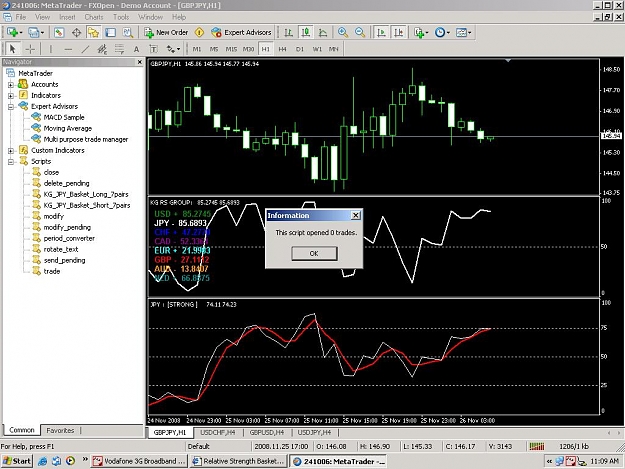This screenshot has height=469, width=625.
Task: Click the chart shift triangle marker
Action: (508, 61)
